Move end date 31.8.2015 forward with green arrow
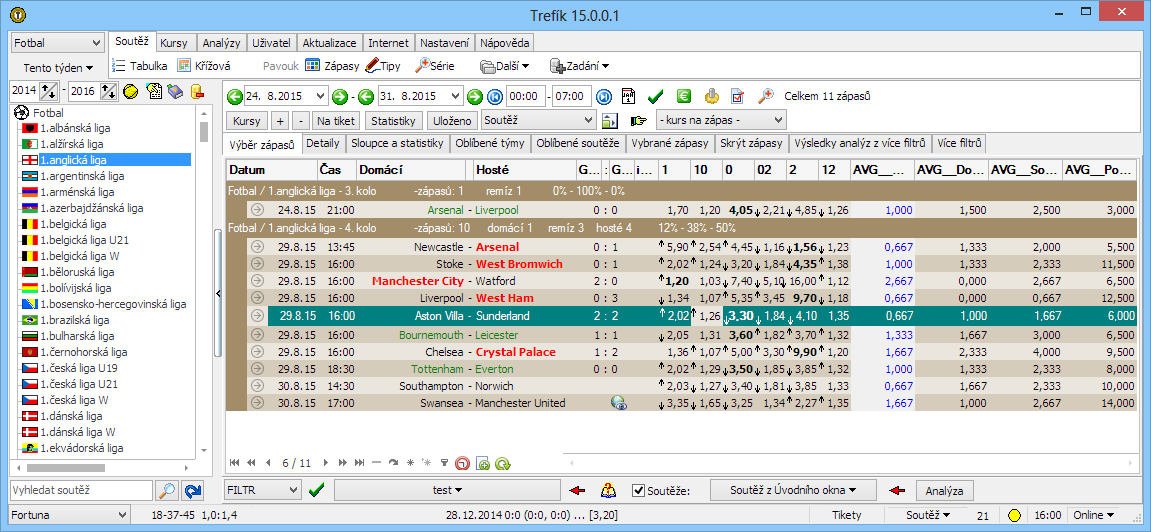Screen dimensions: 1151x532 (475, 96)
